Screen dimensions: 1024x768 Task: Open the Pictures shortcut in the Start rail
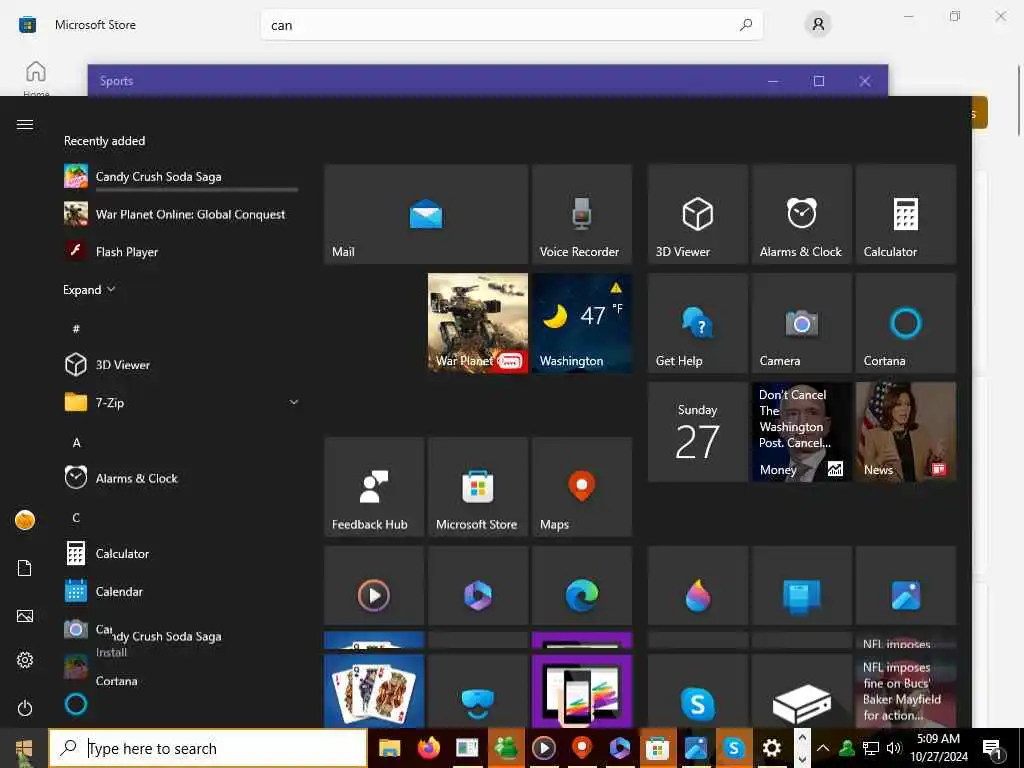point(25,616)
